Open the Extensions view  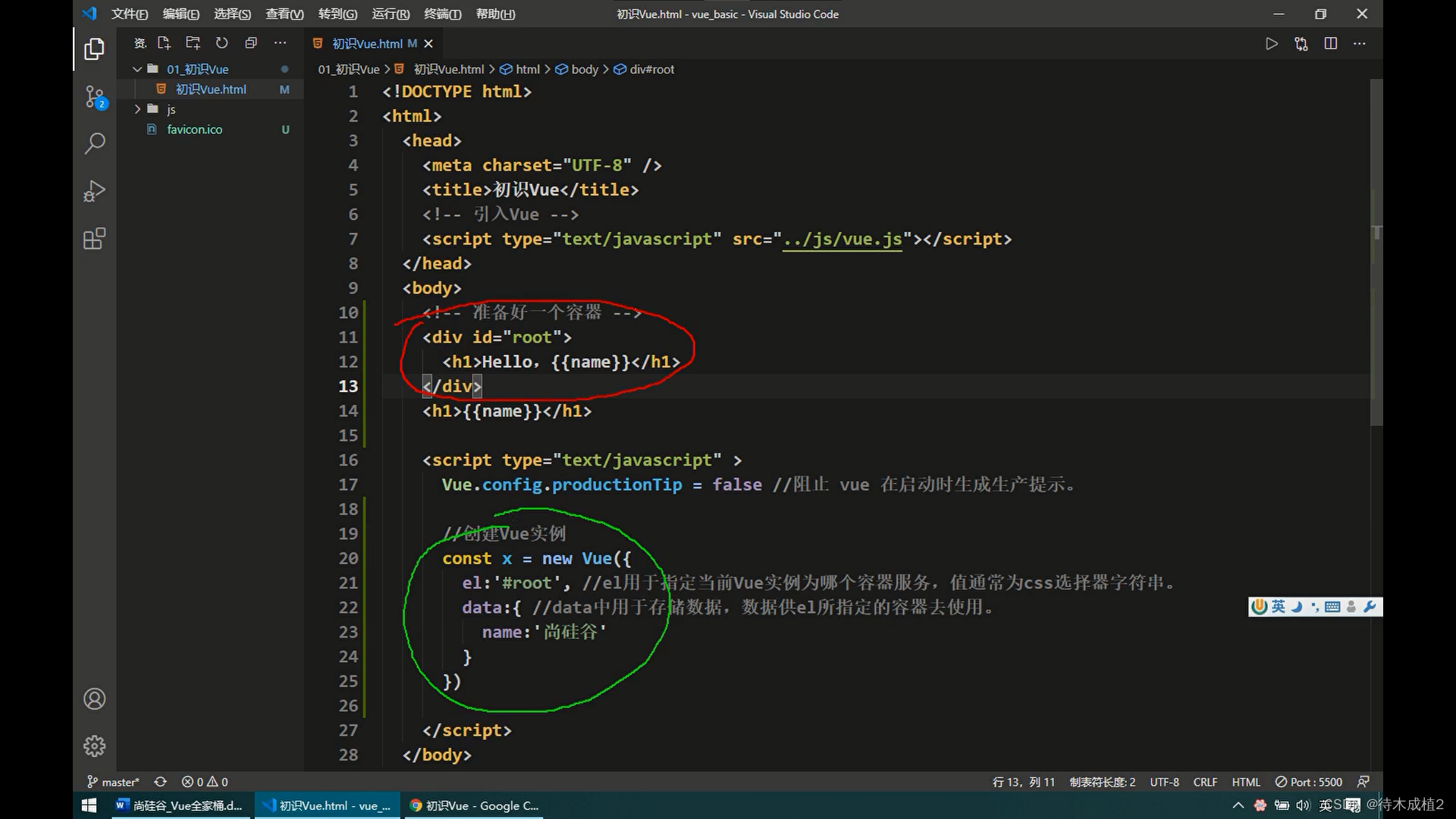tap(94, 239)
